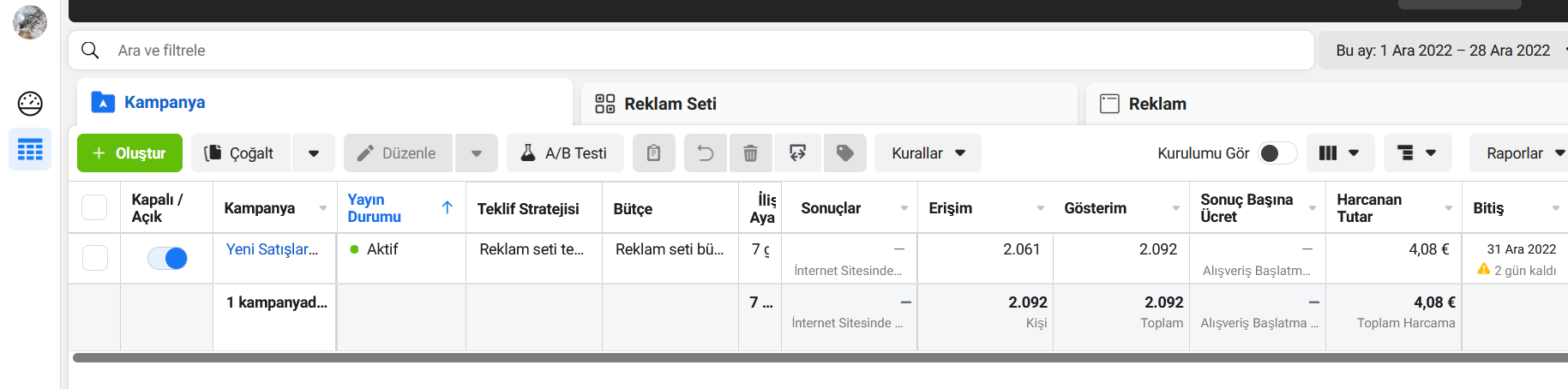Switch to the Reklam tab

1327,104
